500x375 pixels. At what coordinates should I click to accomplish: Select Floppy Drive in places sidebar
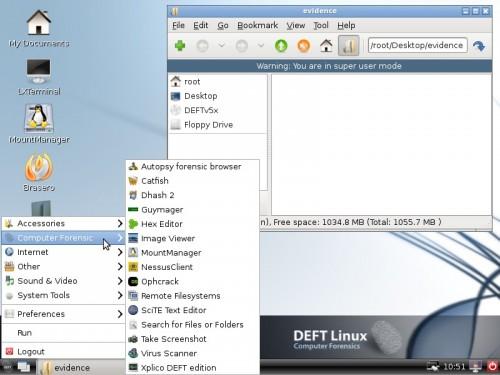218,125
